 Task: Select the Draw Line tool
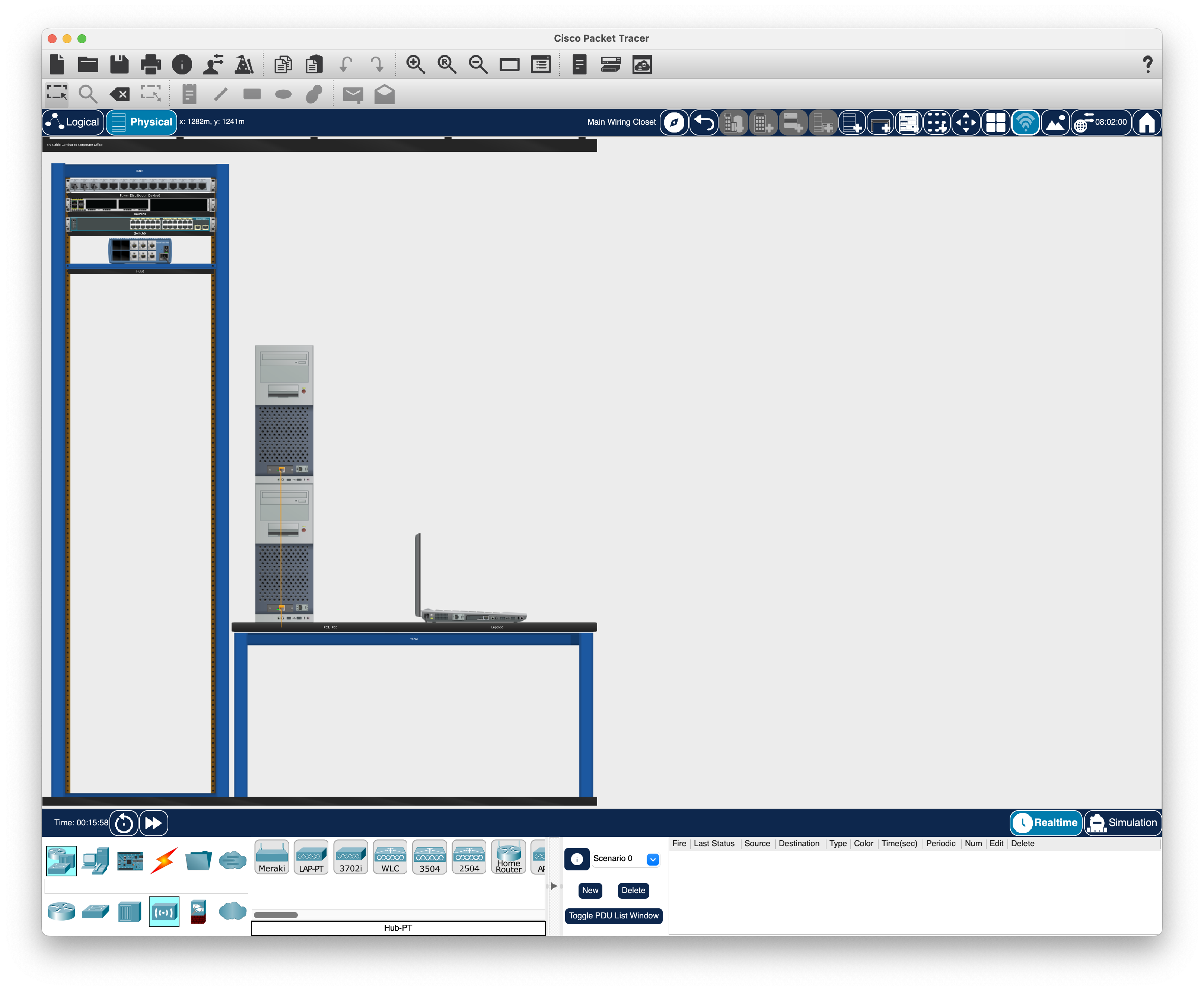click(221, 94)
